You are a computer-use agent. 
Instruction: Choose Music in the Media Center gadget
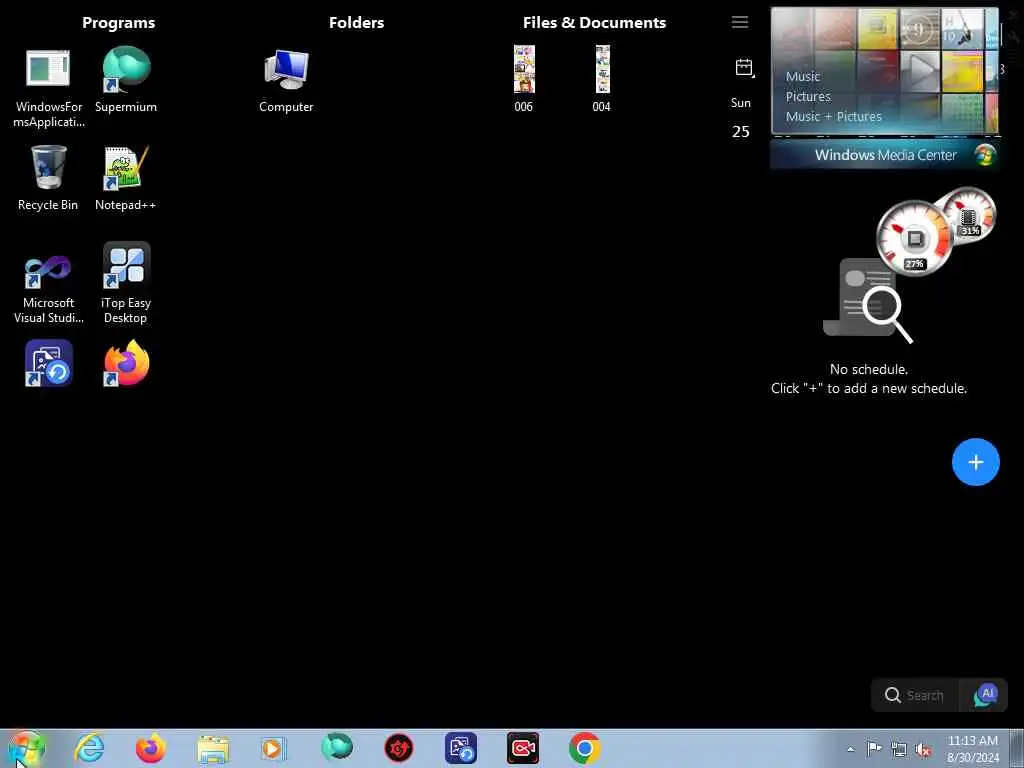803,76
